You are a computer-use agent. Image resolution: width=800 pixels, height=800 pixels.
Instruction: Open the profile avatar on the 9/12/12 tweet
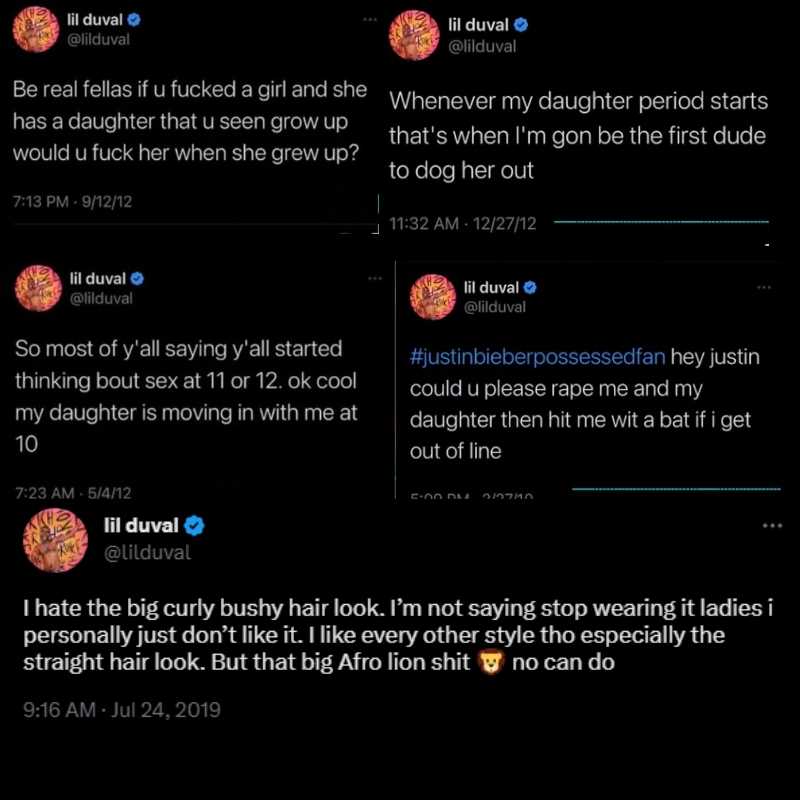[36, 30]
